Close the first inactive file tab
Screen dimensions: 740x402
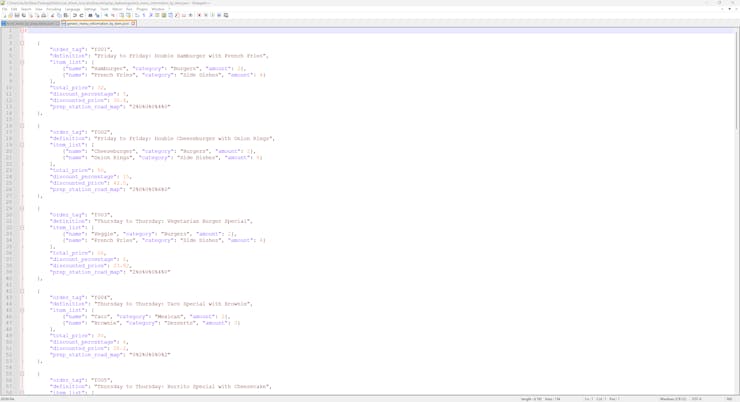pos(58,23)
